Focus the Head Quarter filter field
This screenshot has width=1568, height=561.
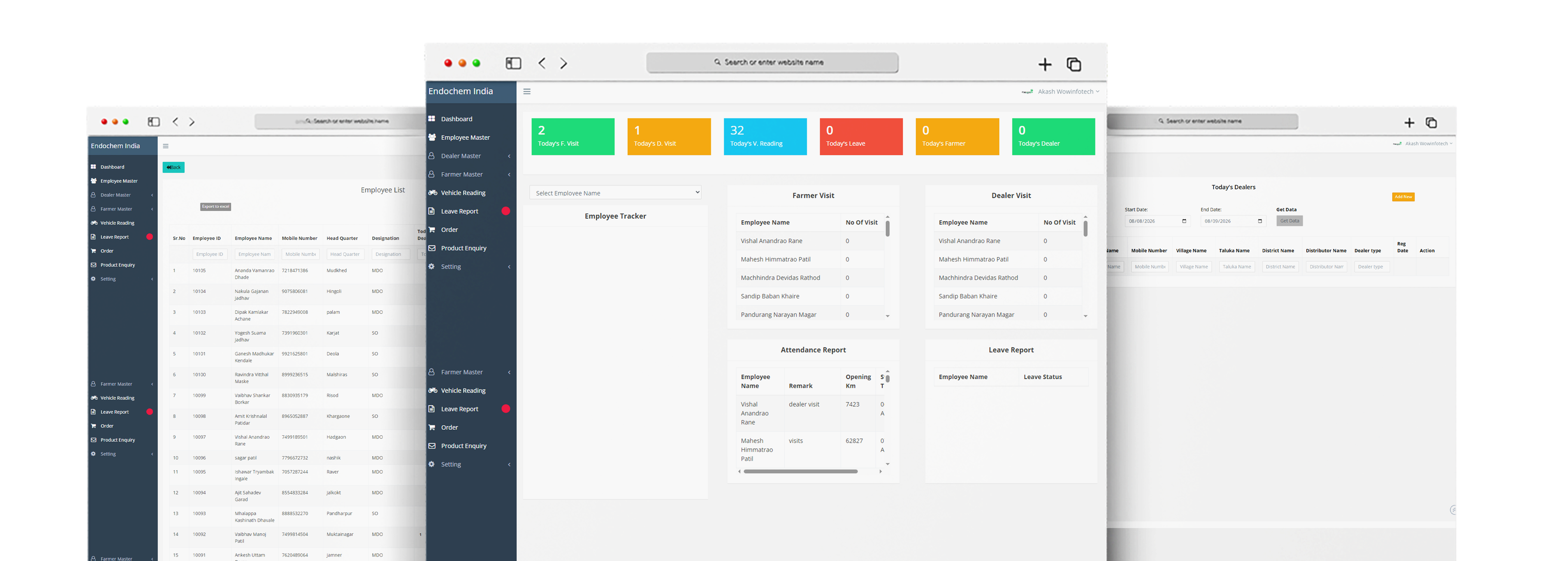345,255
